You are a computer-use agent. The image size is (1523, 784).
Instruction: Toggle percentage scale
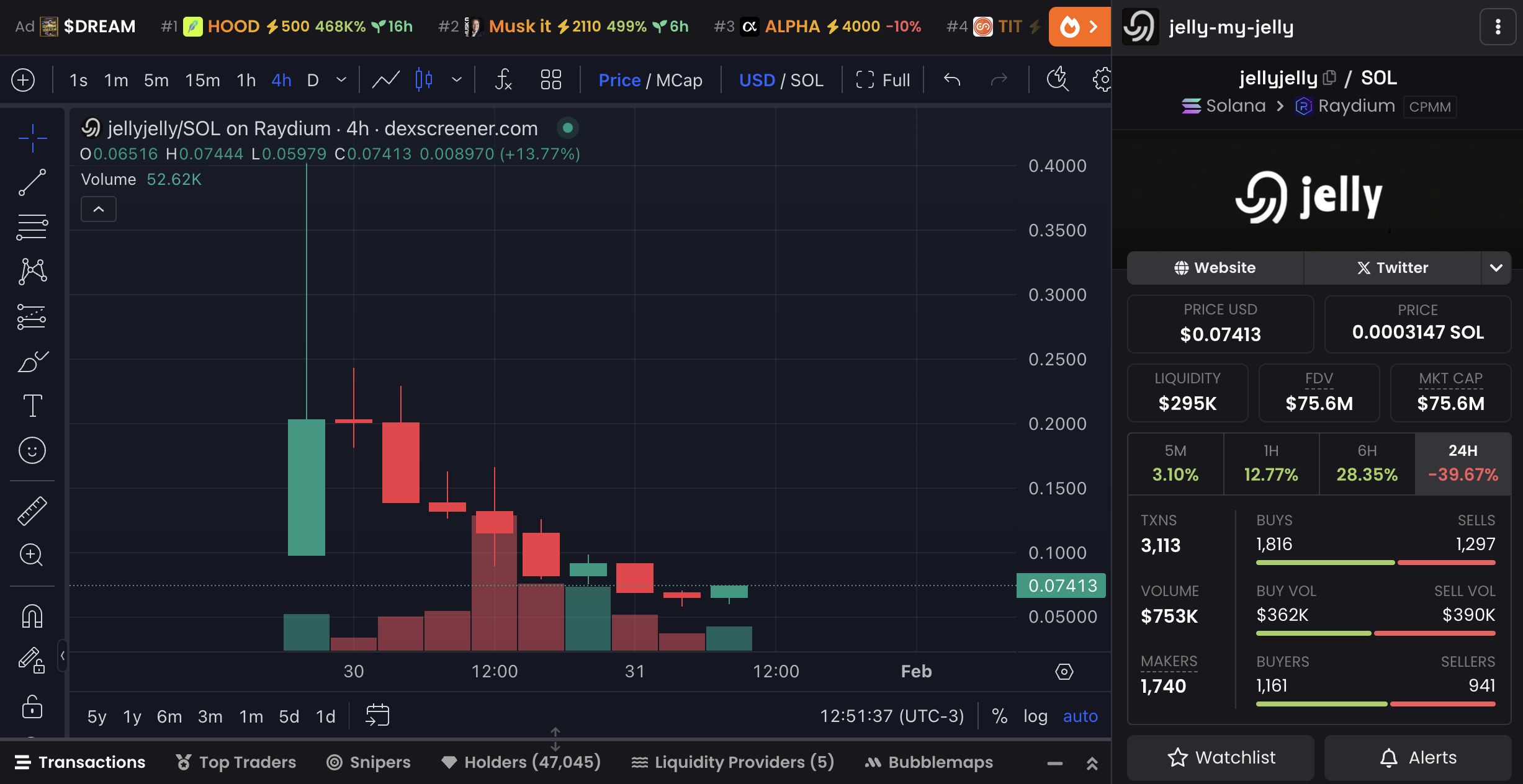coord(1000,716)
